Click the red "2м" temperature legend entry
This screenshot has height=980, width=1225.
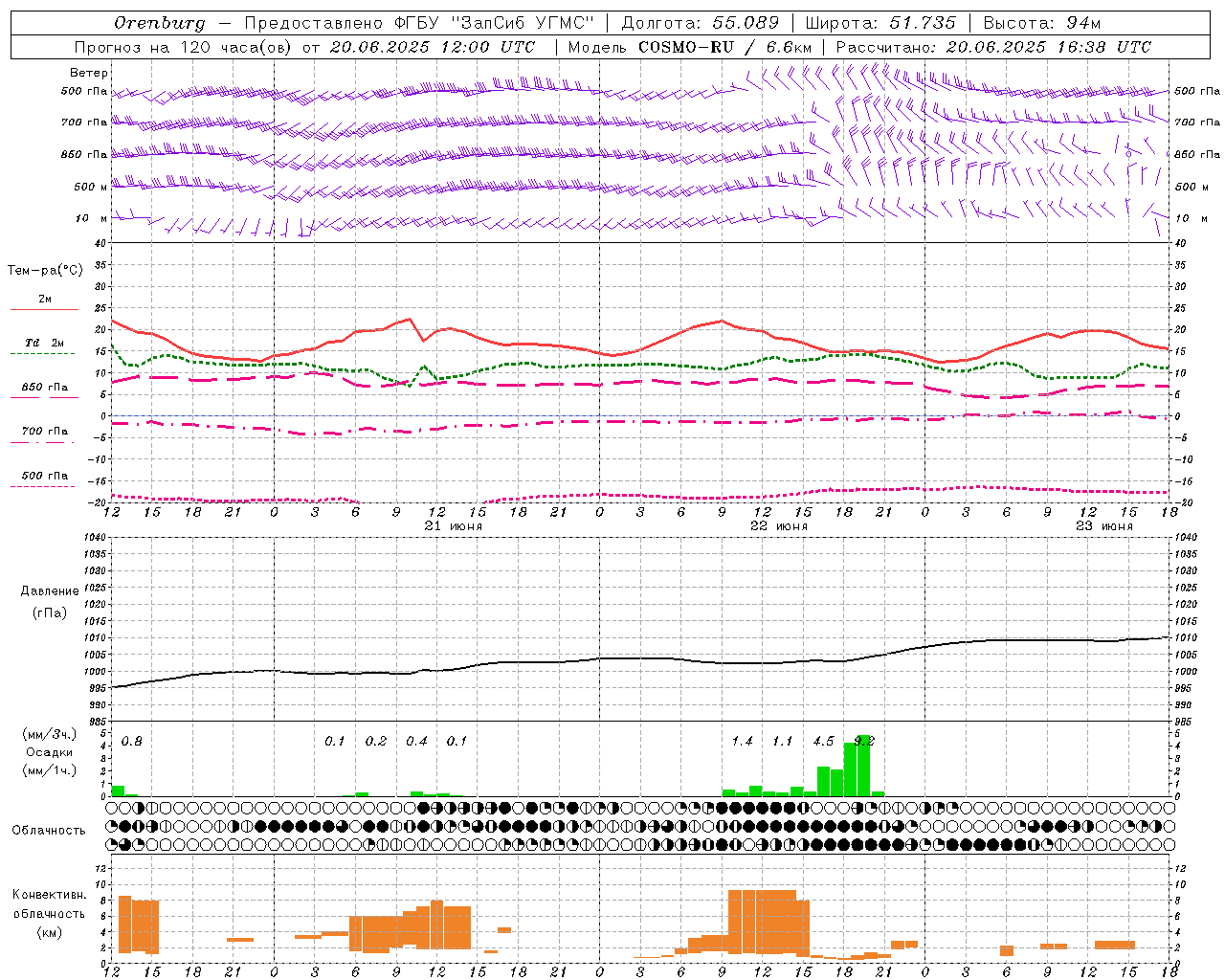[45, 299]
